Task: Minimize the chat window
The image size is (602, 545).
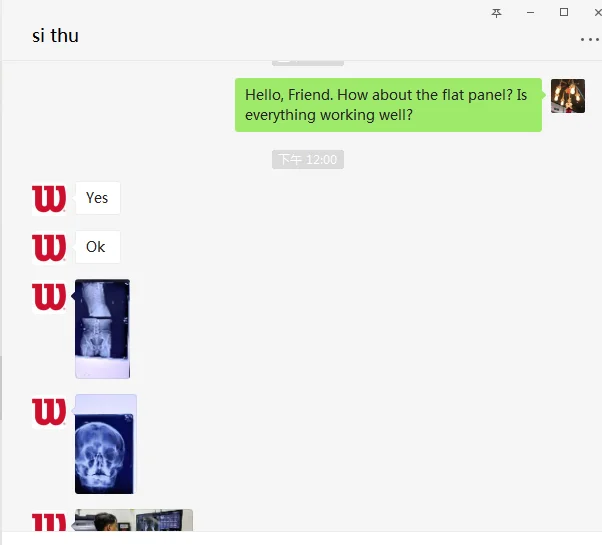Action: point(531,13)
